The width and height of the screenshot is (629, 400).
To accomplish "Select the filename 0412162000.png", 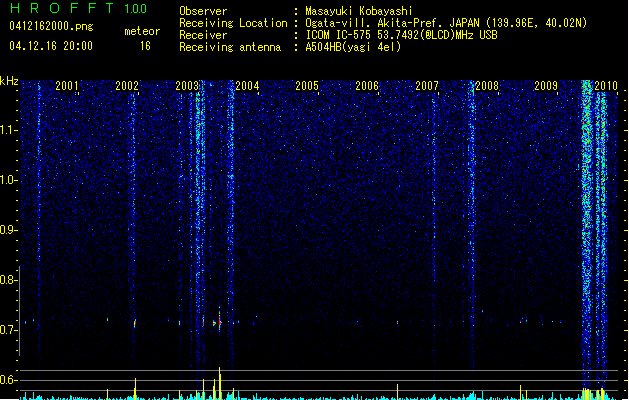I will coord(51,26).
